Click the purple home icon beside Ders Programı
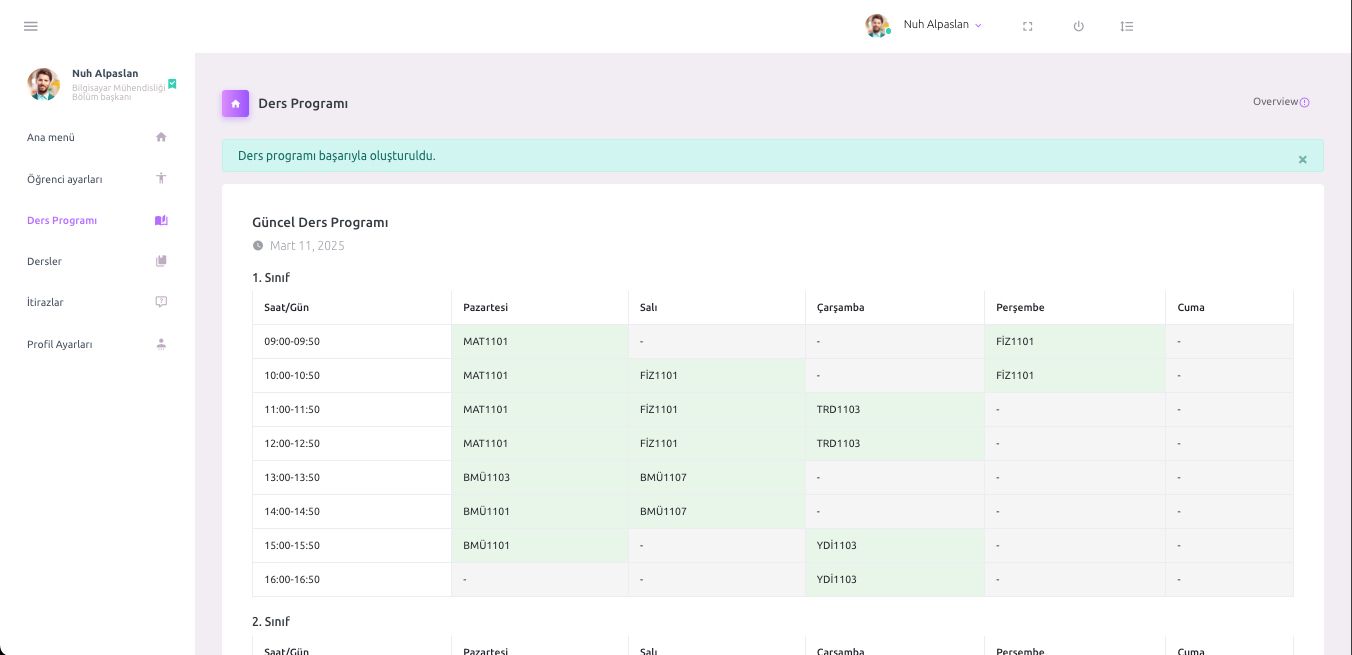The height and width of the screenshot is (655, 1352). [235, 103]
